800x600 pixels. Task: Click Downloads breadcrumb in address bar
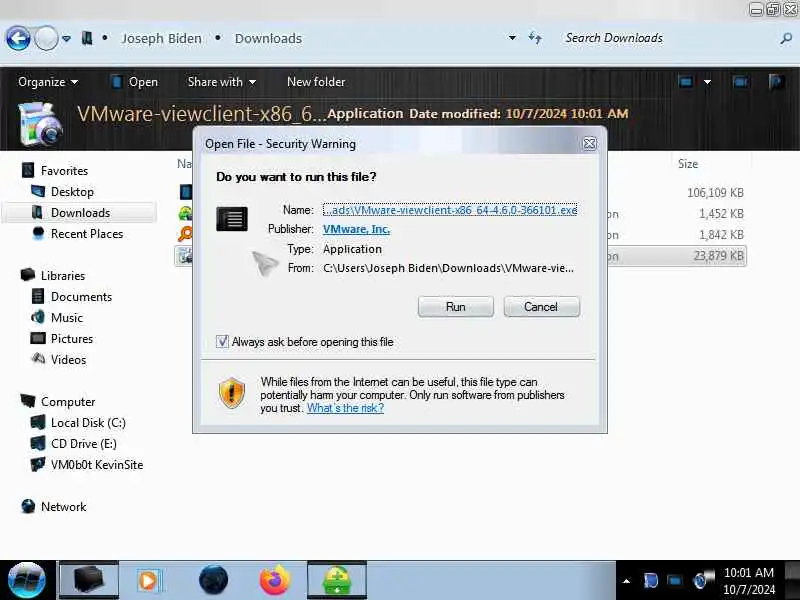268,38
